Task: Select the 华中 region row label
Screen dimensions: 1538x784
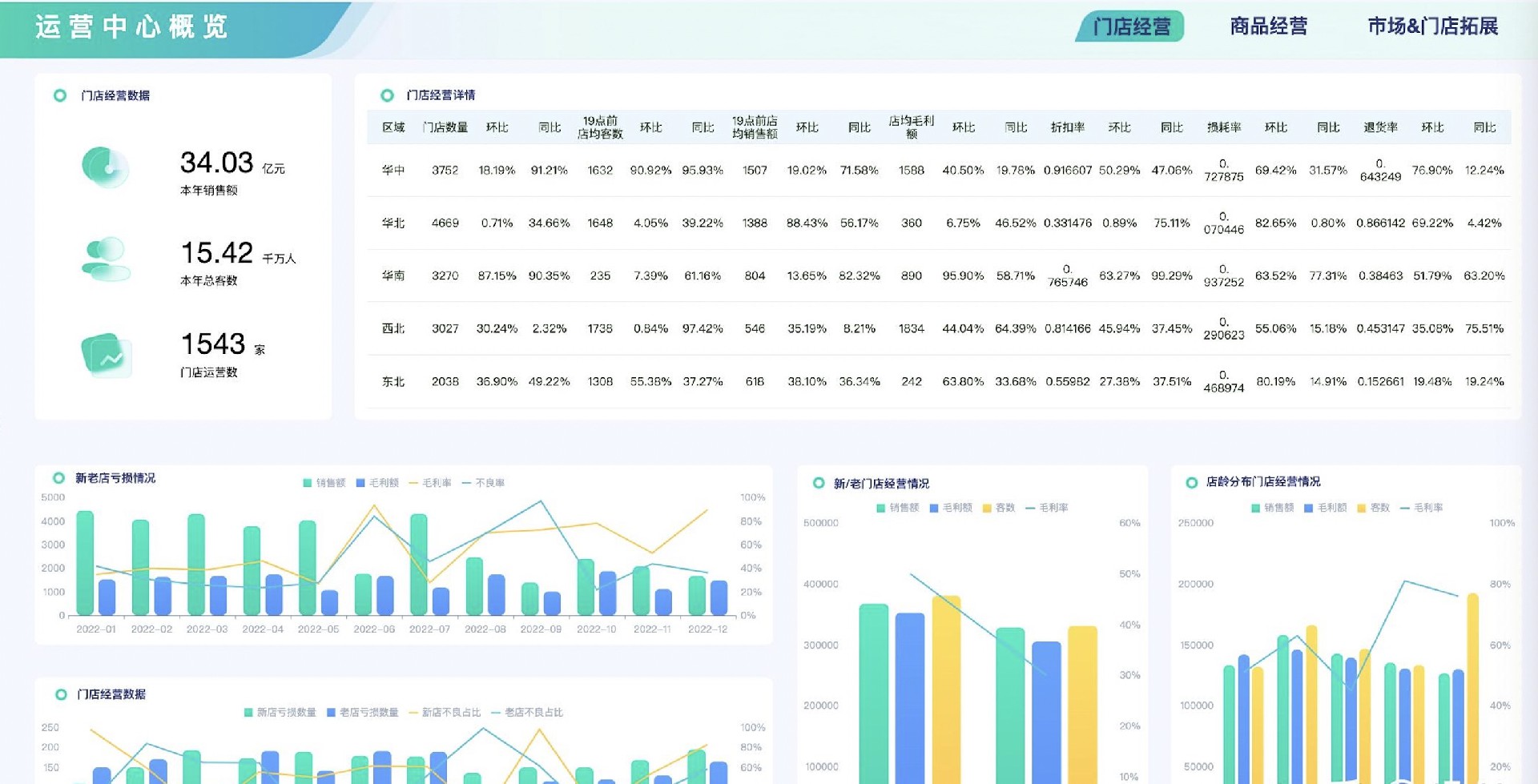Action: [x=393, y=171]
